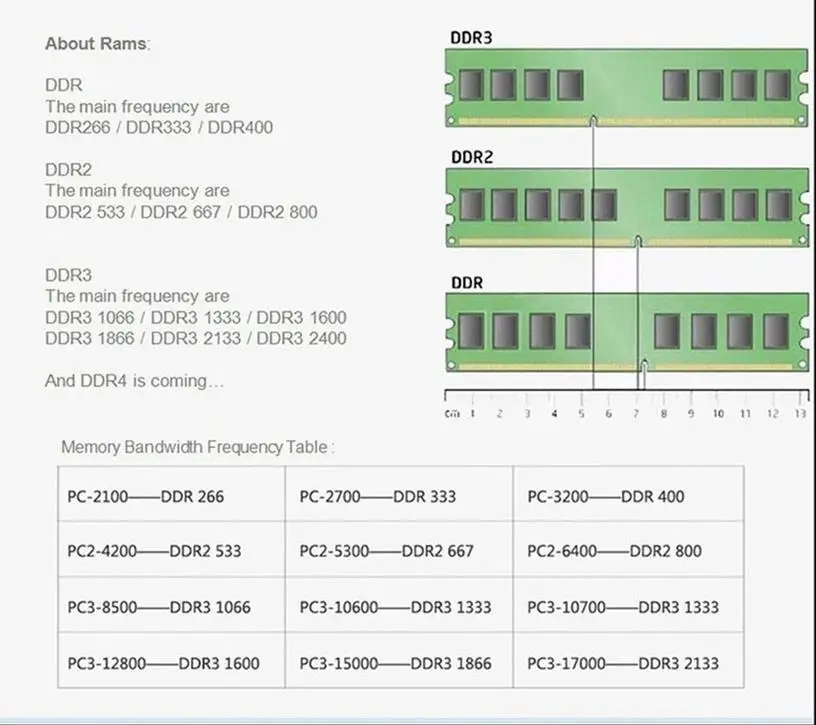Screen dimensions: 816x725
Task: Click the PC2-5300 DDR2 667 cell
Action: coord(387,551)
